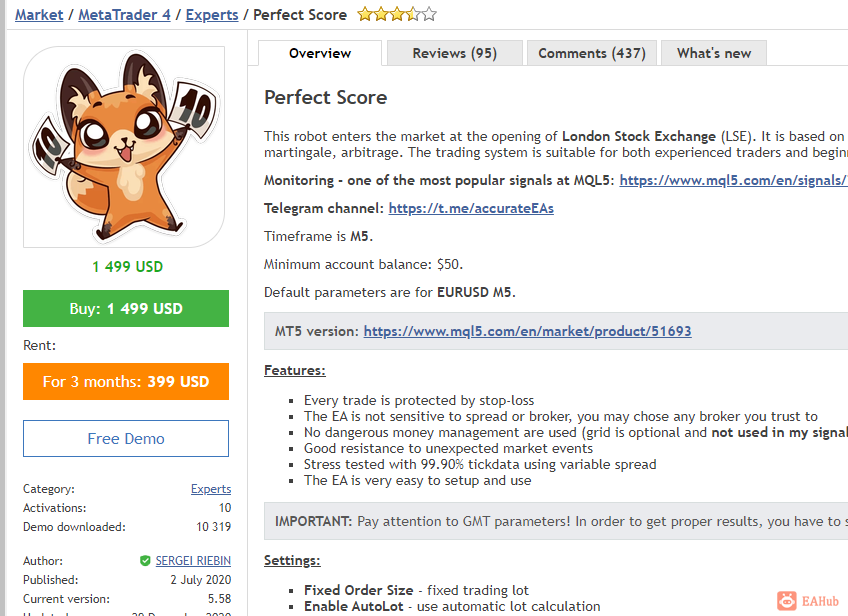Buy the product for 1 499 USD
The image size is (848, 616).
click(x=126, y=308)
